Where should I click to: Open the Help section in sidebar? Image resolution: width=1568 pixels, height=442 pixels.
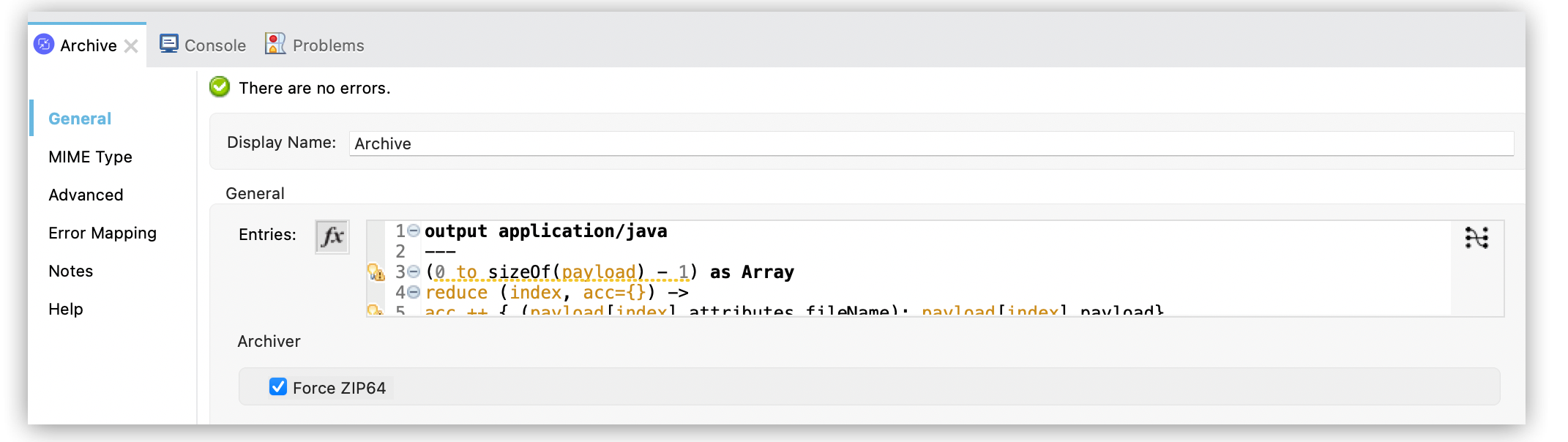click(66, 309)
